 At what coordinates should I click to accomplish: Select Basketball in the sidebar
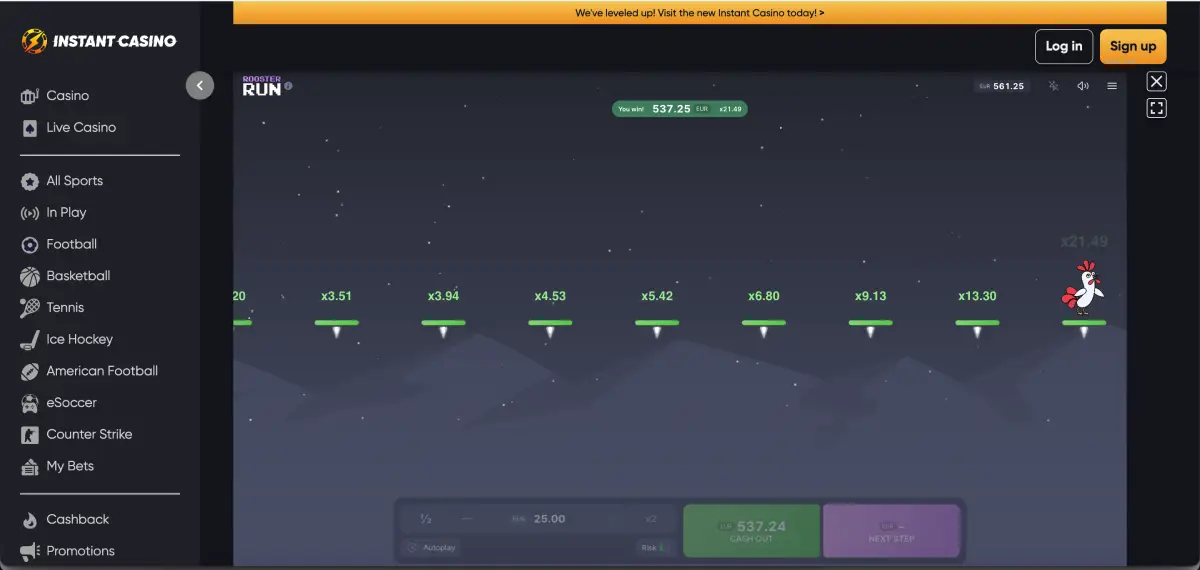coord(78,276)
